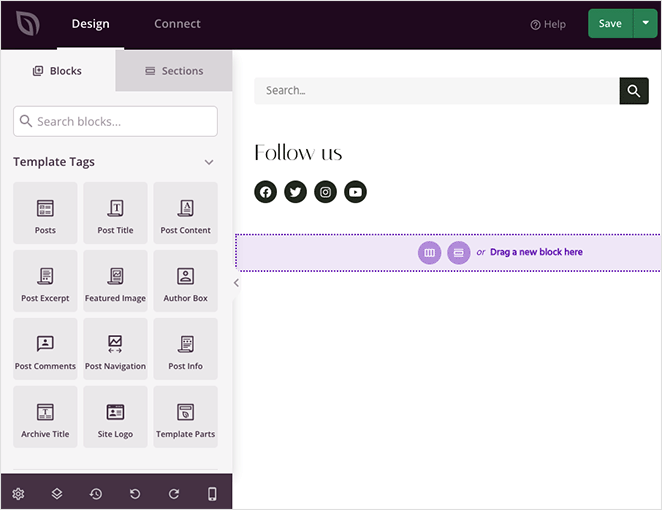This screenshot has height=510, width=662.
Task: Click the magnifier icon in Search blocks
Action: tap(26, 121)
